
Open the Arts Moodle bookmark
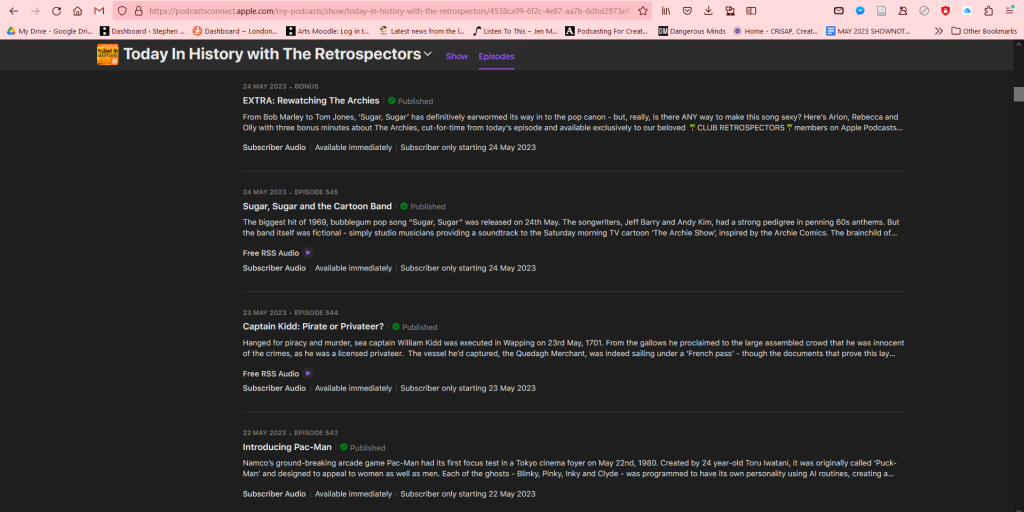coord(330,31)
